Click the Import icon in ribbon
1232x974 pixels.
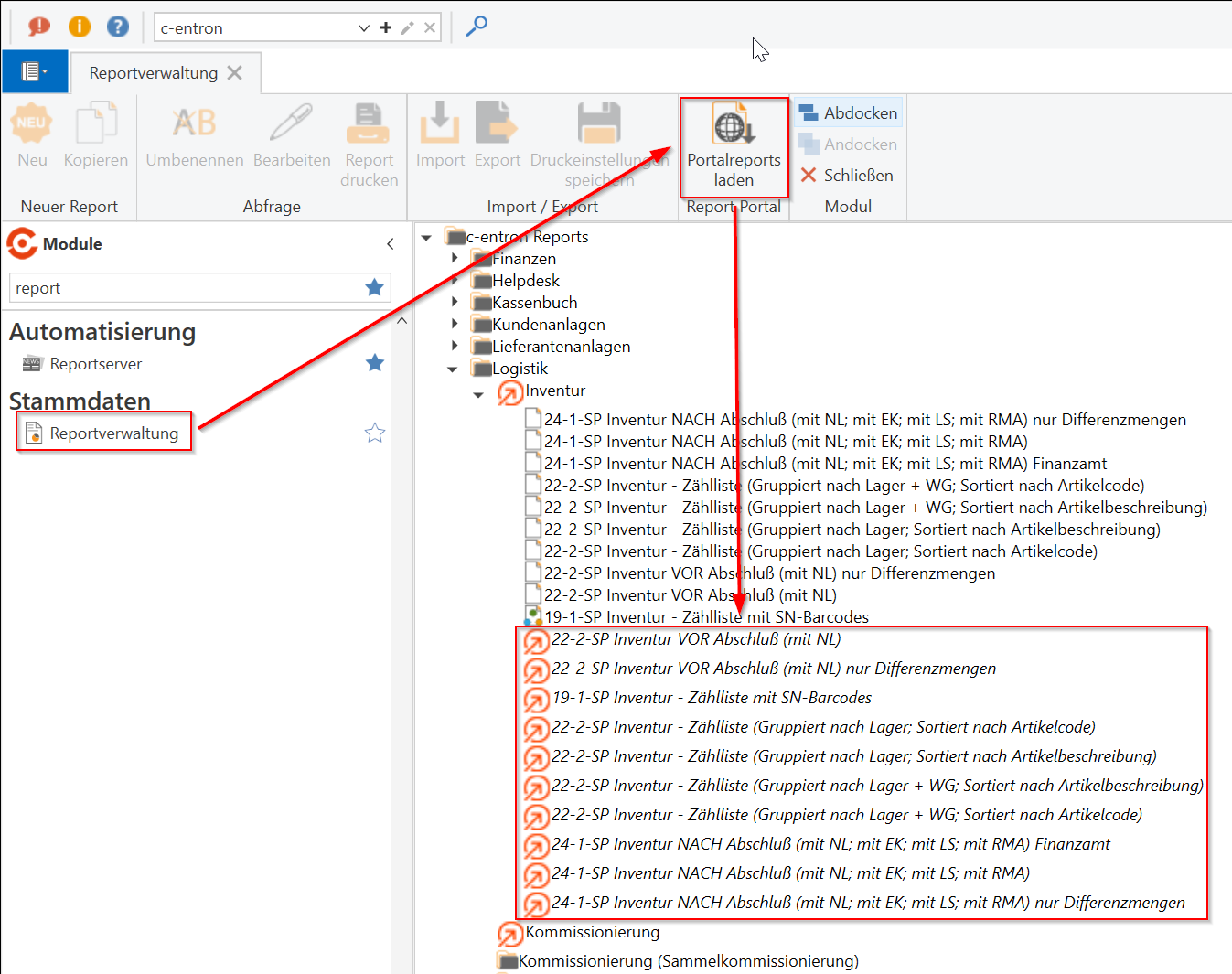pos(440,123)
